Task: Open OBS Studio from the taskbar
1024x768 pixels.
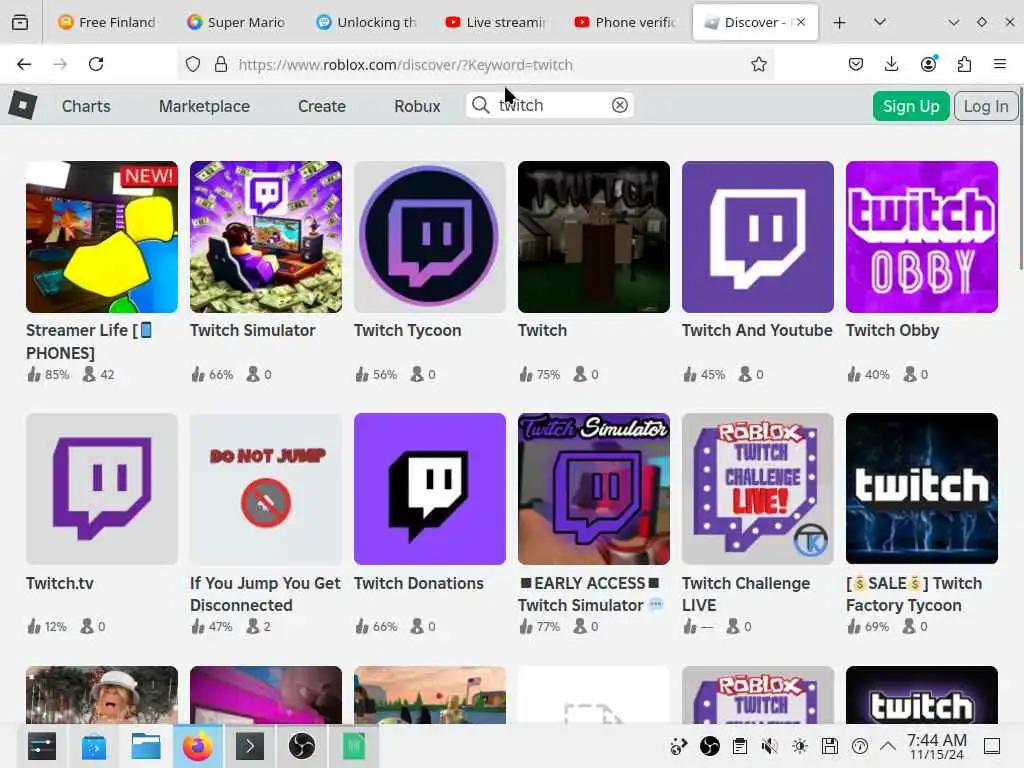Action: pos(302,746)
